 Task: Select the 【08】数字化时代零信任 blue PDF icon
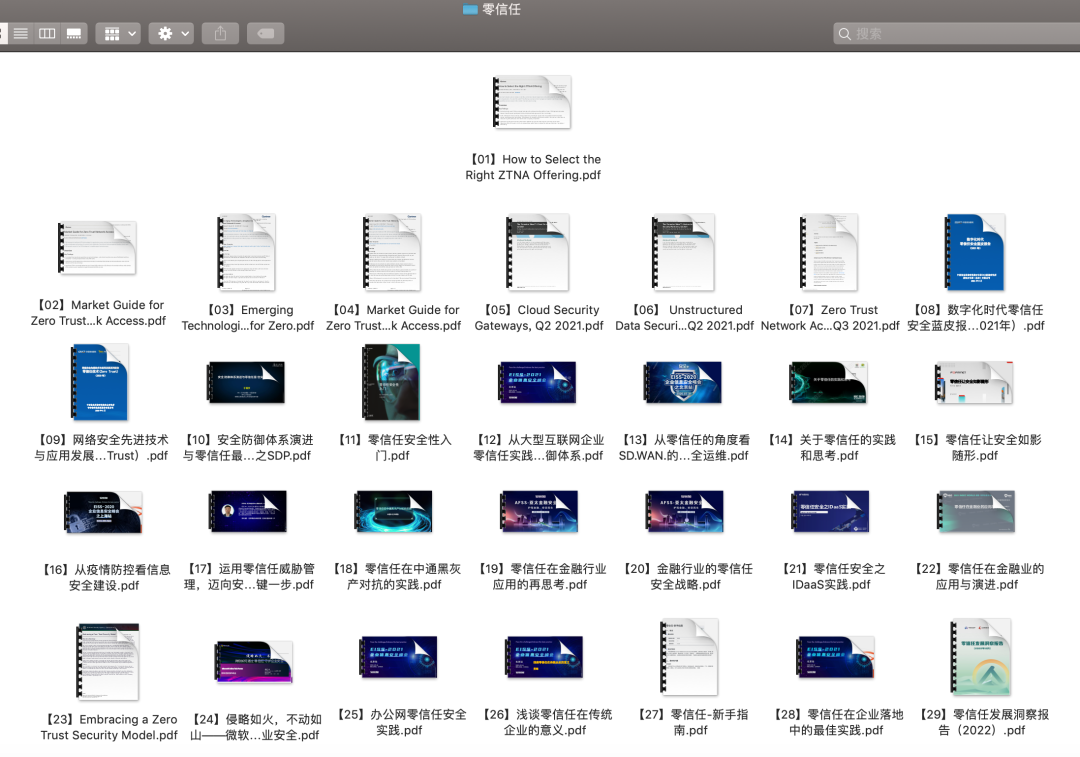975,252
